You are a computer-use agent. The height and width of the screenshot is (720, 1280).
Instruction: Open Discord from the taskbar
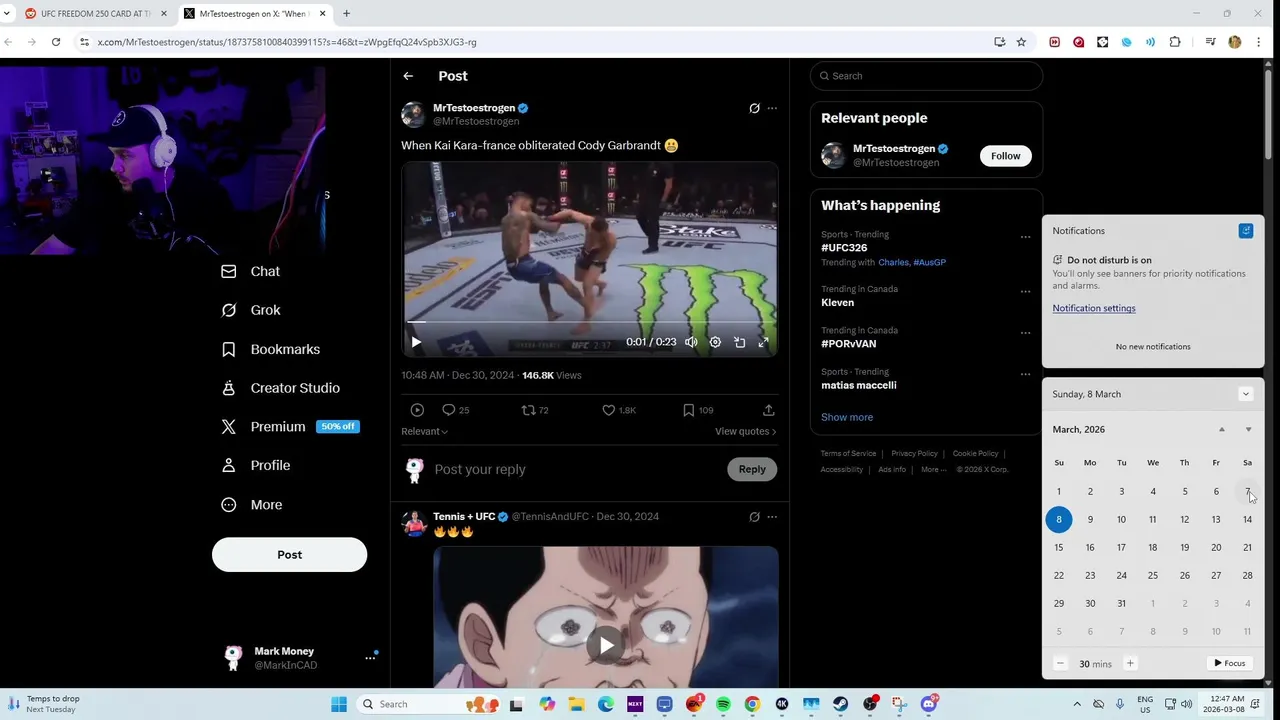[x=928, y=704]
